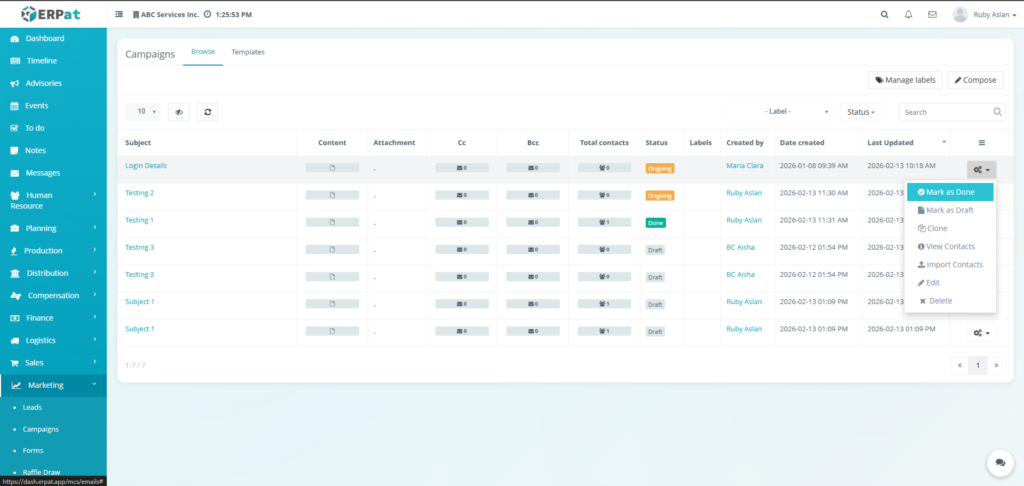Click into the Search input field
The image size is (1024, 486).
(x=945, y=112)
